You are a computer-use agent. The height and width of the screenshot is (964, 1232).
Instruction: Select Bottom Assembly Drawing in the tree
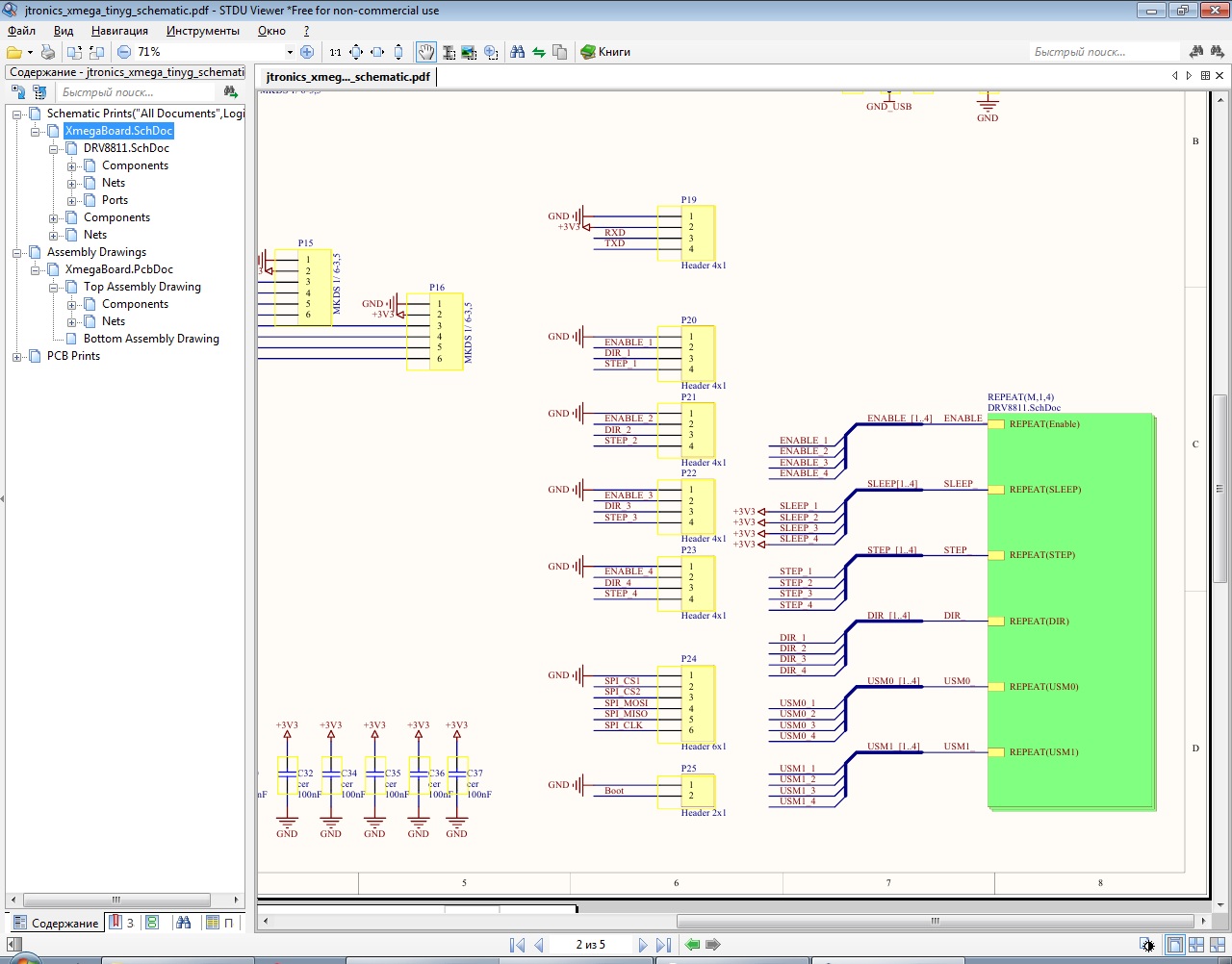coord(151,339)
